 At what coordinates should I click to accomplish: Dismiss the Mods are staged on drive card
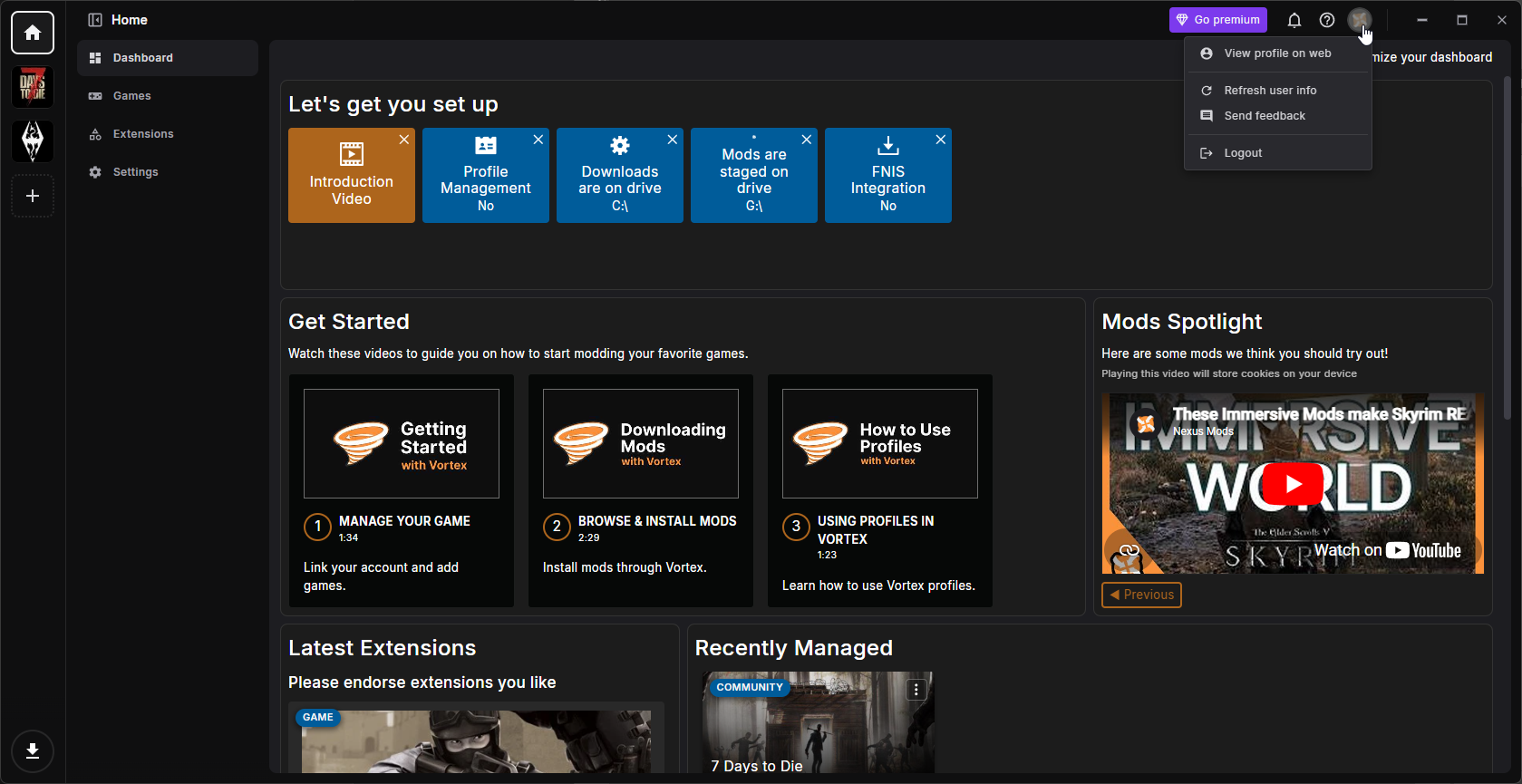click(x=807, y=140)
